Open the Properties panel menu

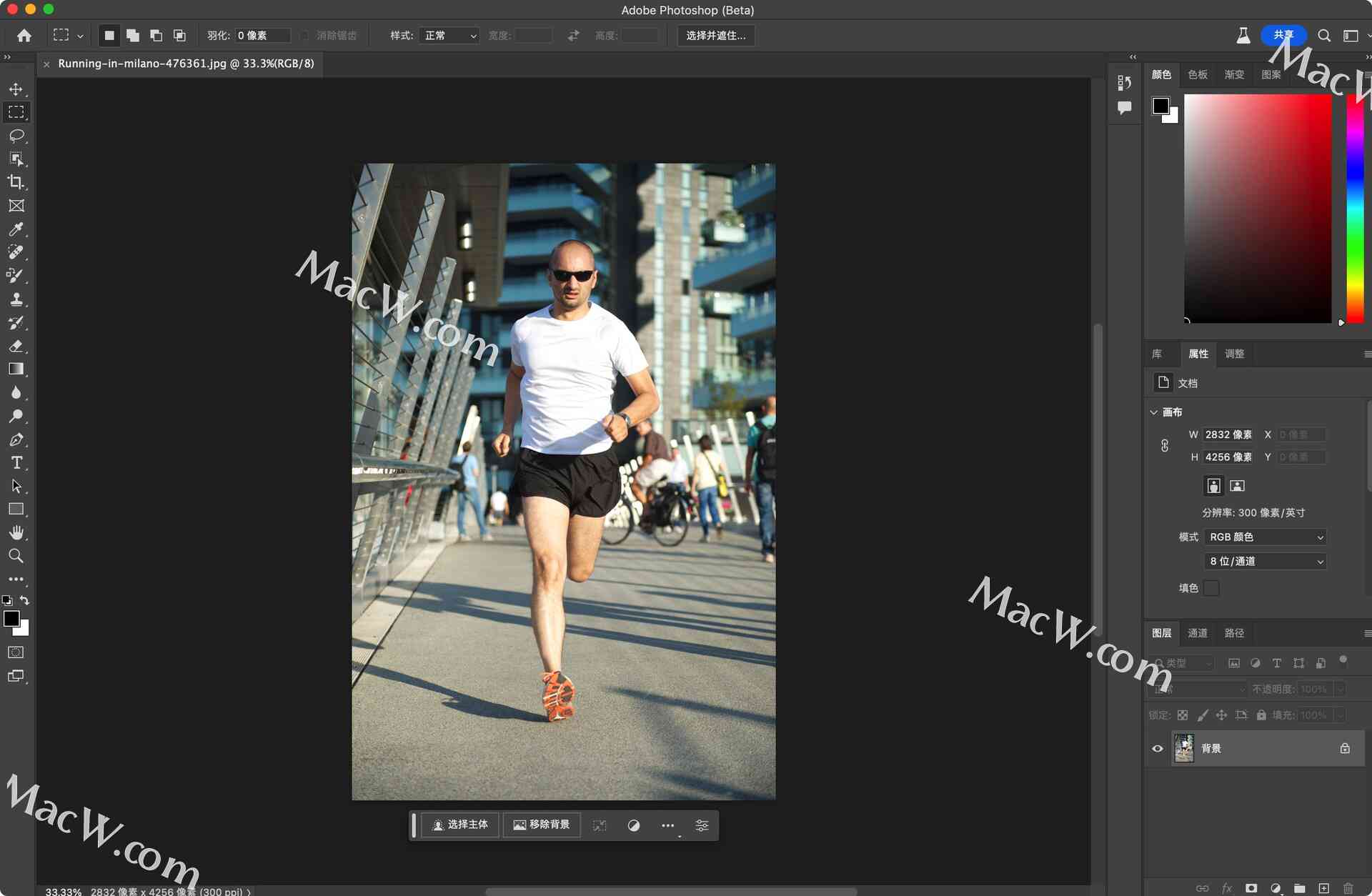tap(1367, 354)
